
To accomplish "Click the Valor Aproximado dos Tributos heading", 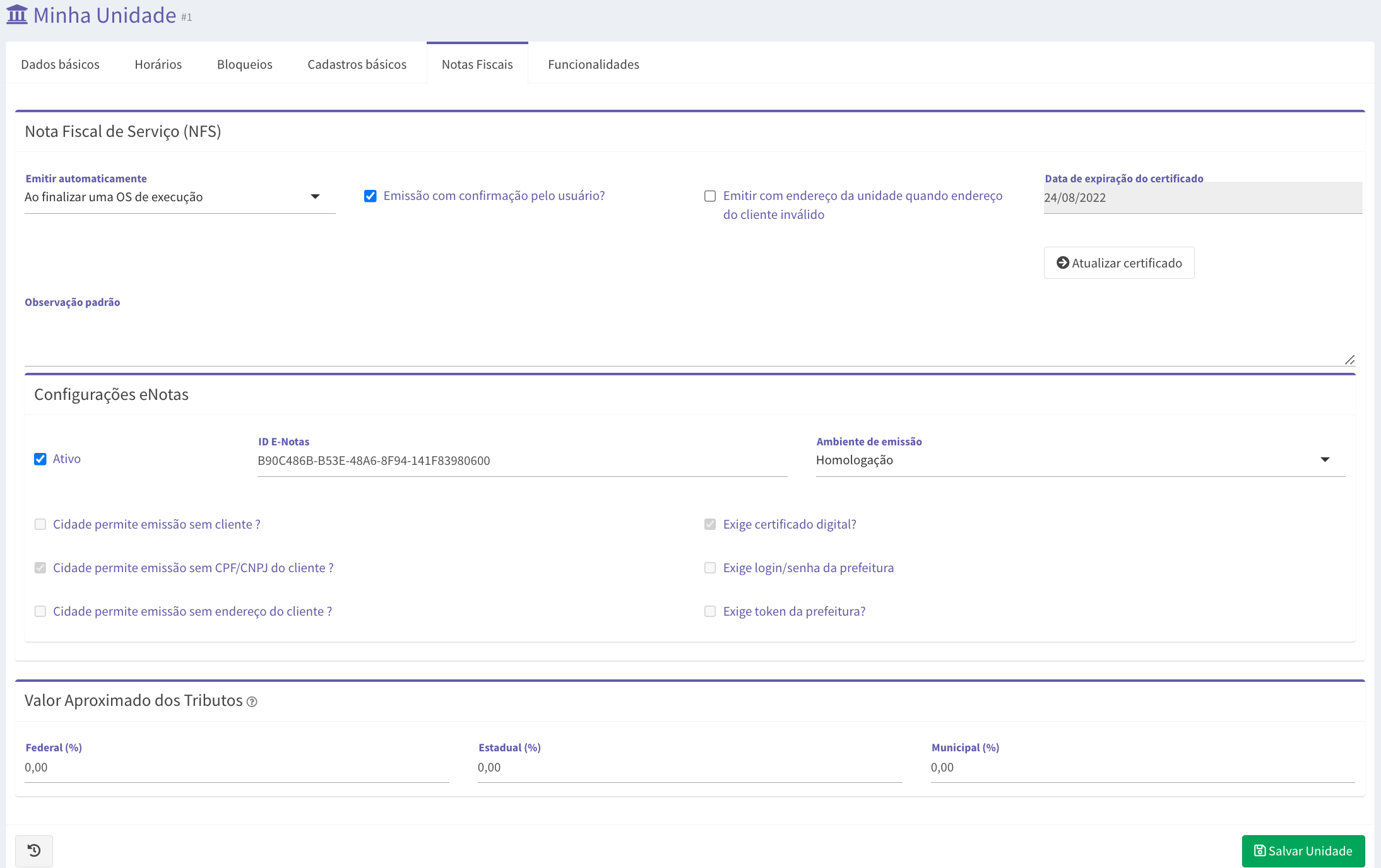I will point(133,700).
